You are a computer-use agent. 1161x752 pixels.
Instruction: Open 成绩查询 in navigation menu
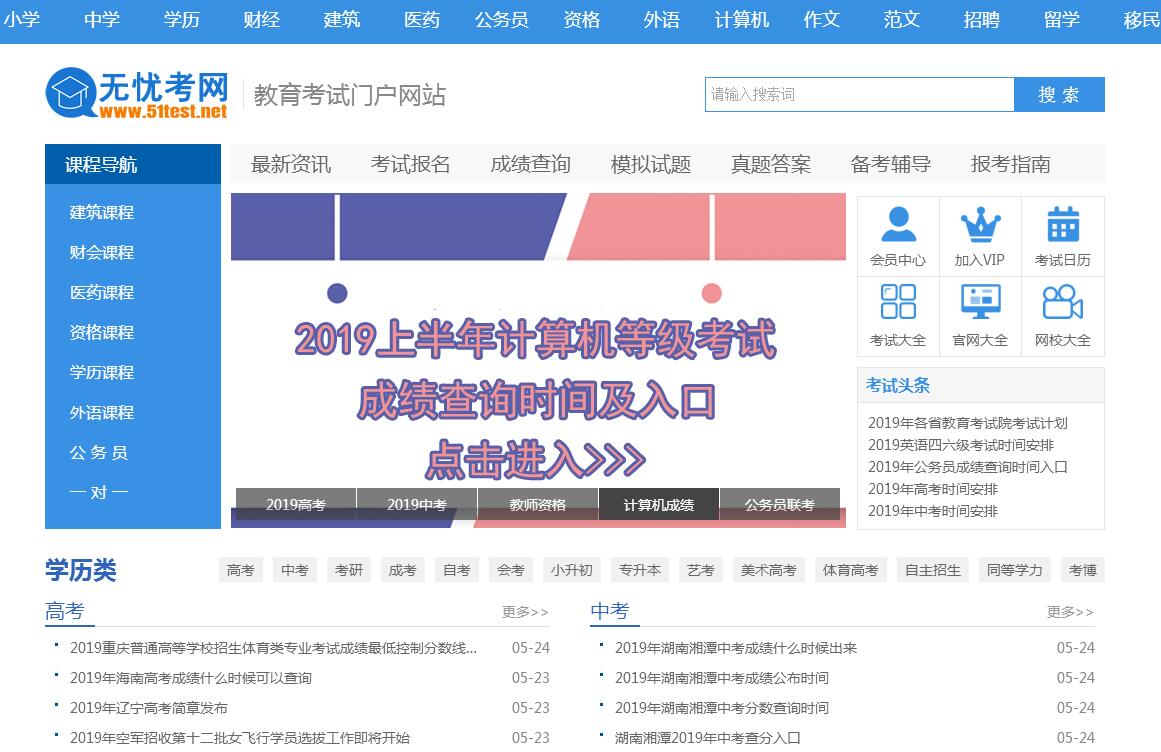530,165
